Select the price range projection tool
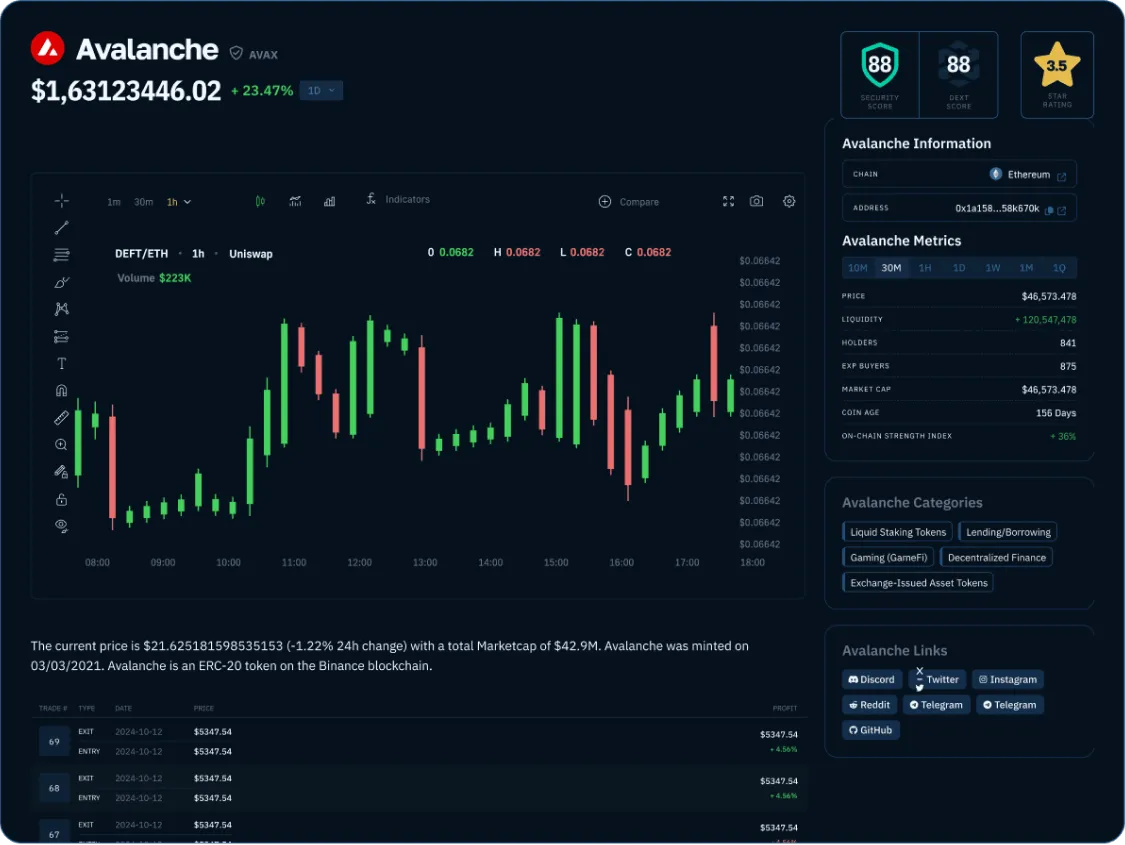 (x=62, y=336)
